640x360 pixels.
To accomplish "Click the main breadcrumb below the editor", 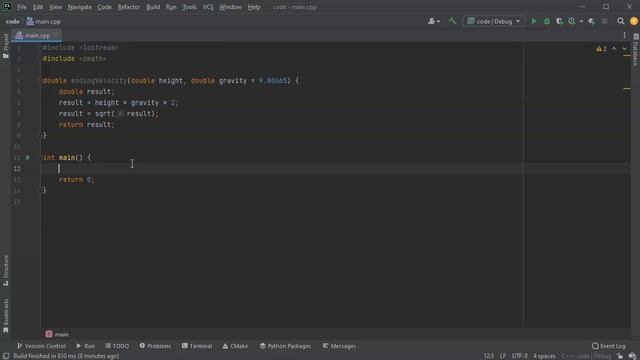I will click(x=57, y=334).
